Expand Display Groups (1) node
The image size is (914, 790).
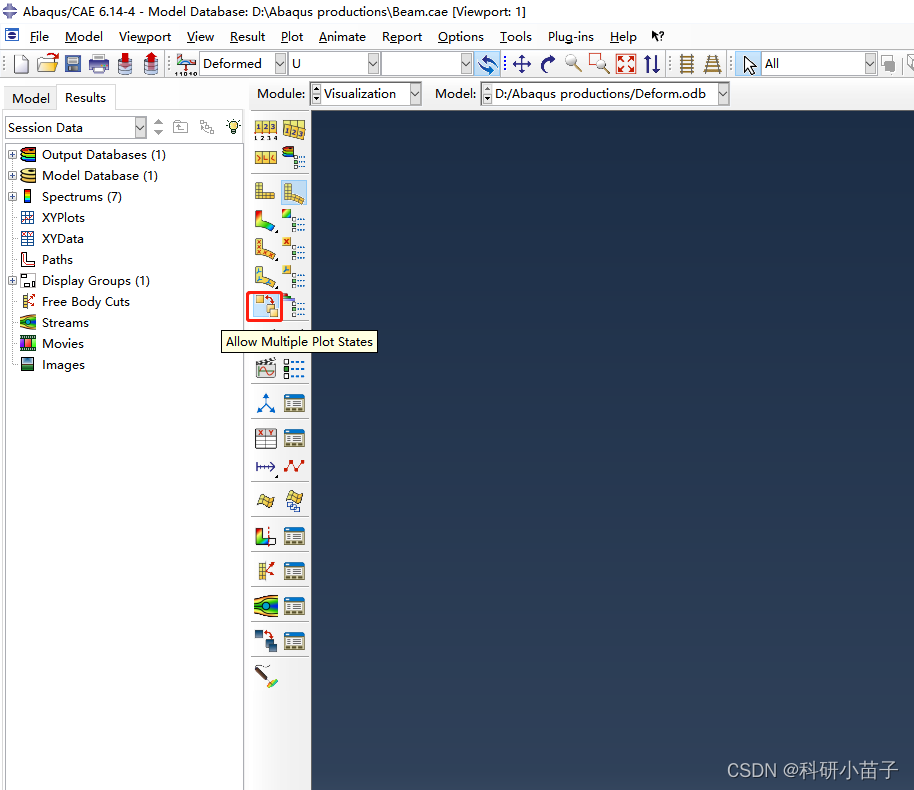tap(12, 280)
